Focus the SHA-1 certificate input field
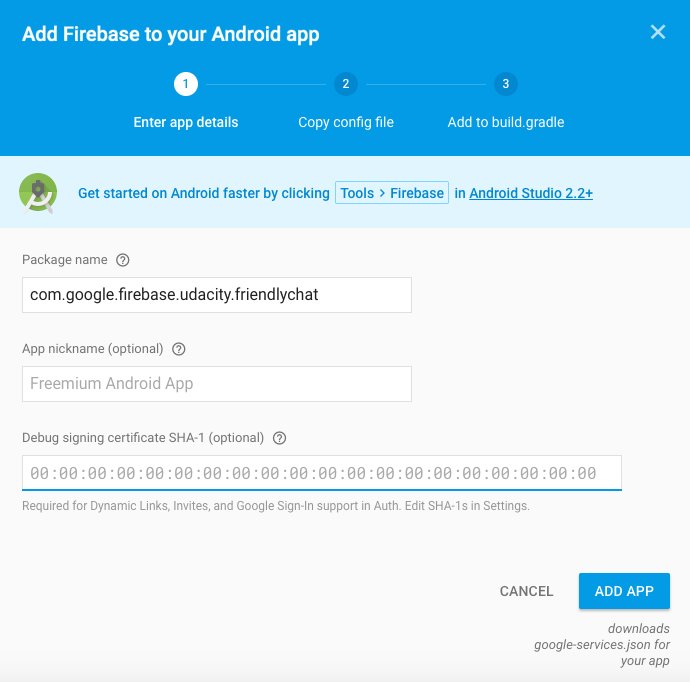 click(322, 473)
